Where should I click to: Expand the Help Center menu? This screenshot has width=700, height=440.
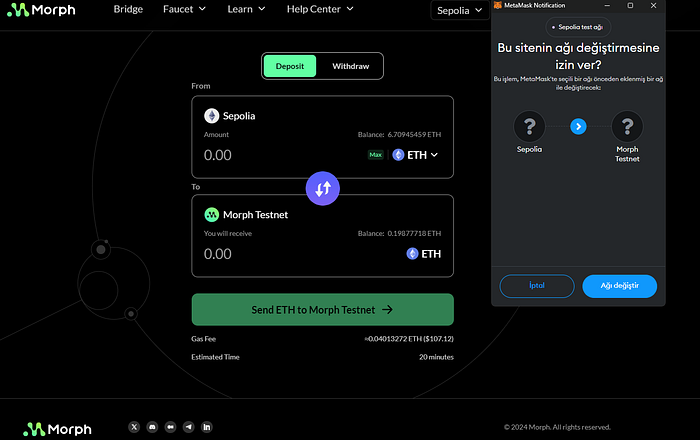coord(320,9)
